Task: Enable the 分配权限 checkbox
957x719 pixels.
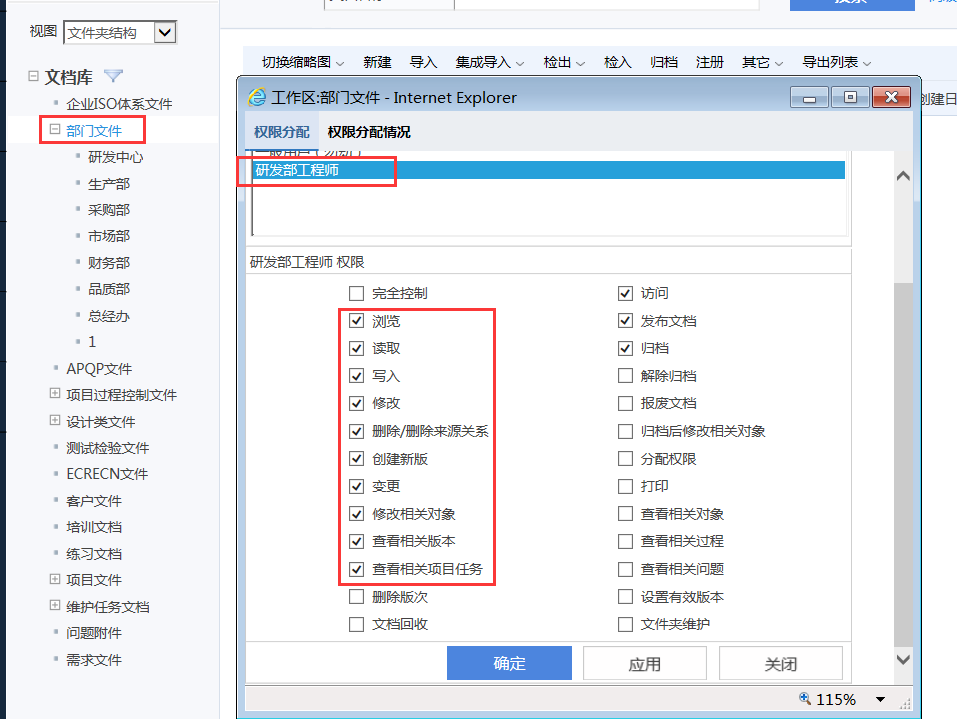Action: 625,459
